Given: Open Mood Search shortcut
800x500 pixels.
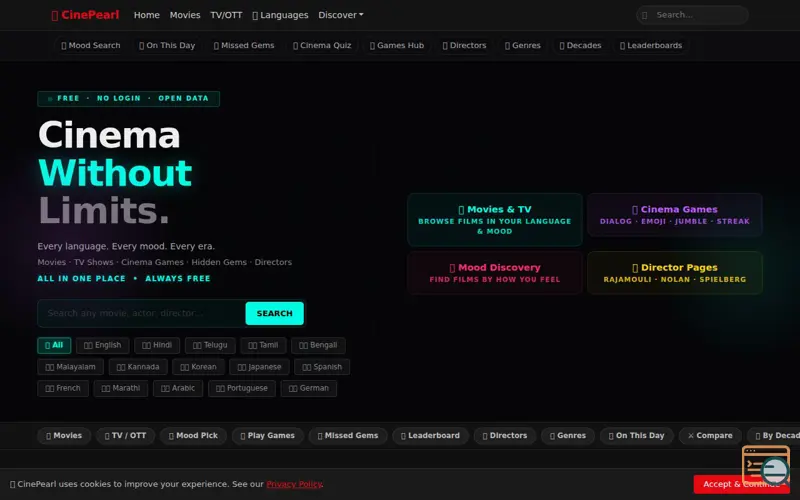Looking at the screenshot, I should pos(91,45).
